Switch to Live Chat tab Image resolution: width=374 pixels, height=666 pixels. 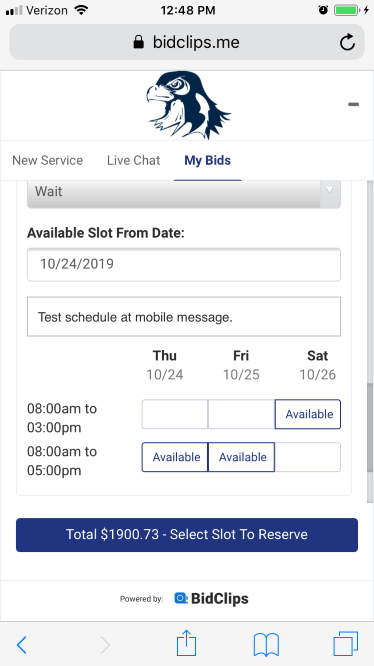133,161
